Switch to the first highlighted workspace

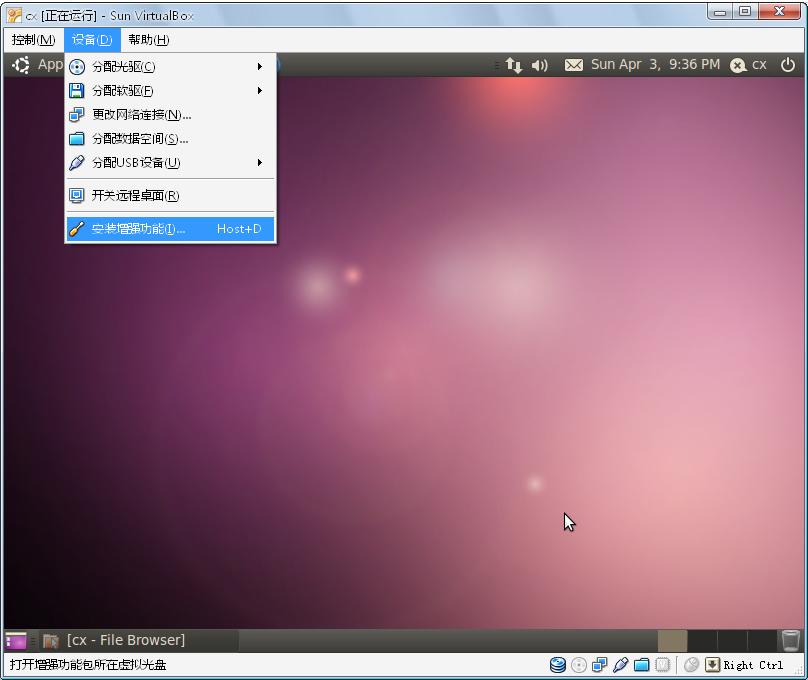tap(672, 640)
